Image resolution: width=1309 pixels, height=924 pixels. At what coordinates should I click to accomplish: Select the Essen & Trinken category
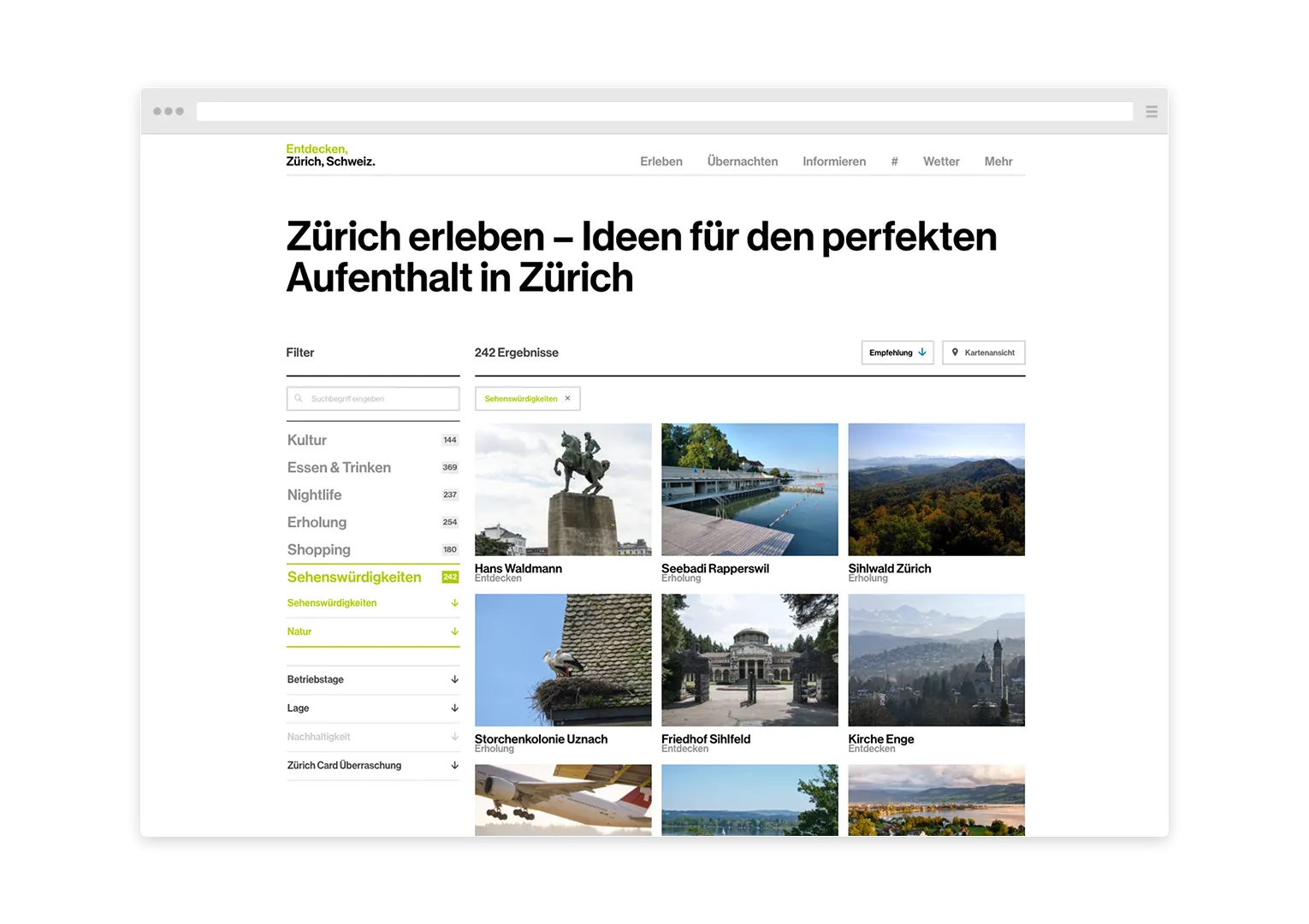[339, 467]
